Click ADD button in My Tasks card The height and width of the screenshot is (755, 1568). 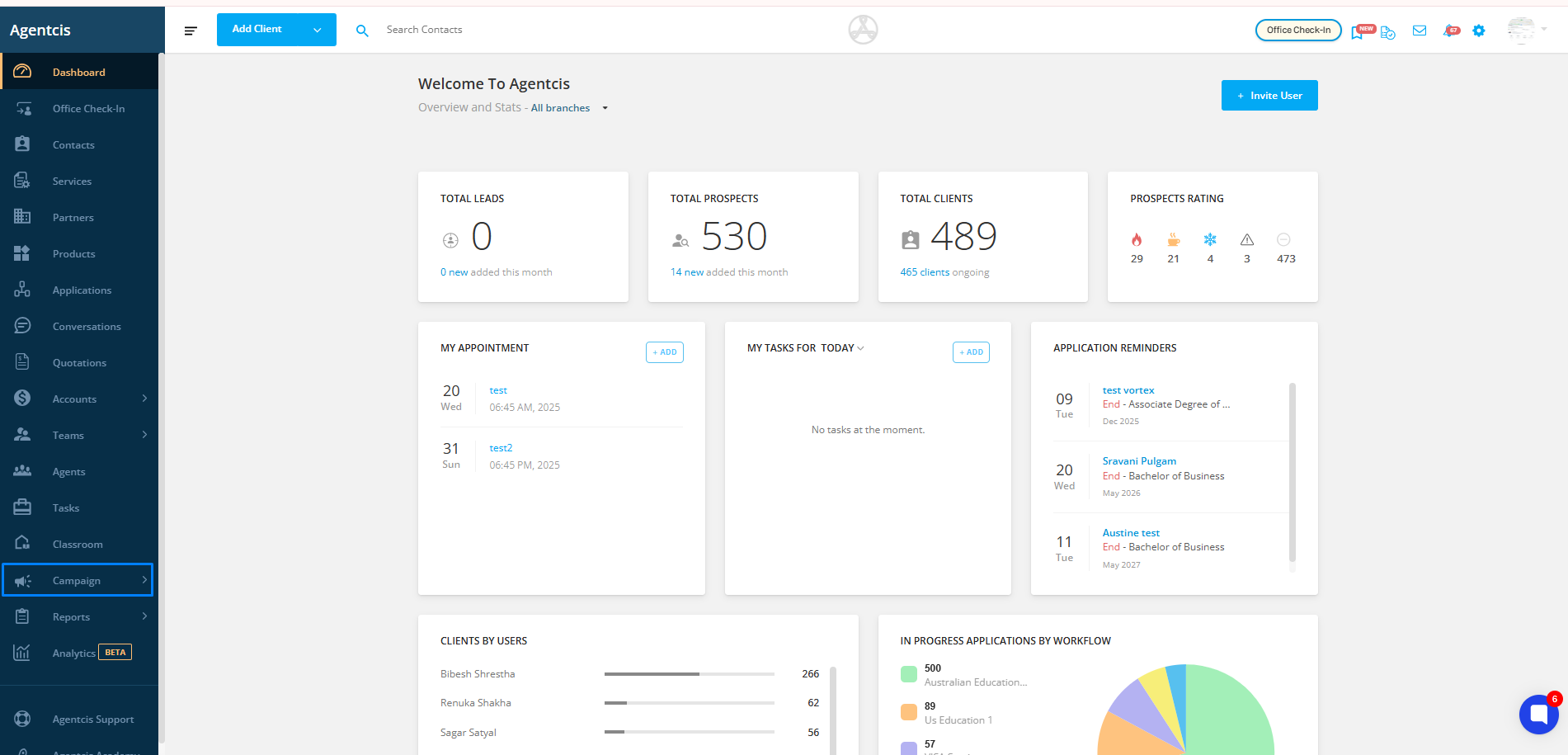971,352
